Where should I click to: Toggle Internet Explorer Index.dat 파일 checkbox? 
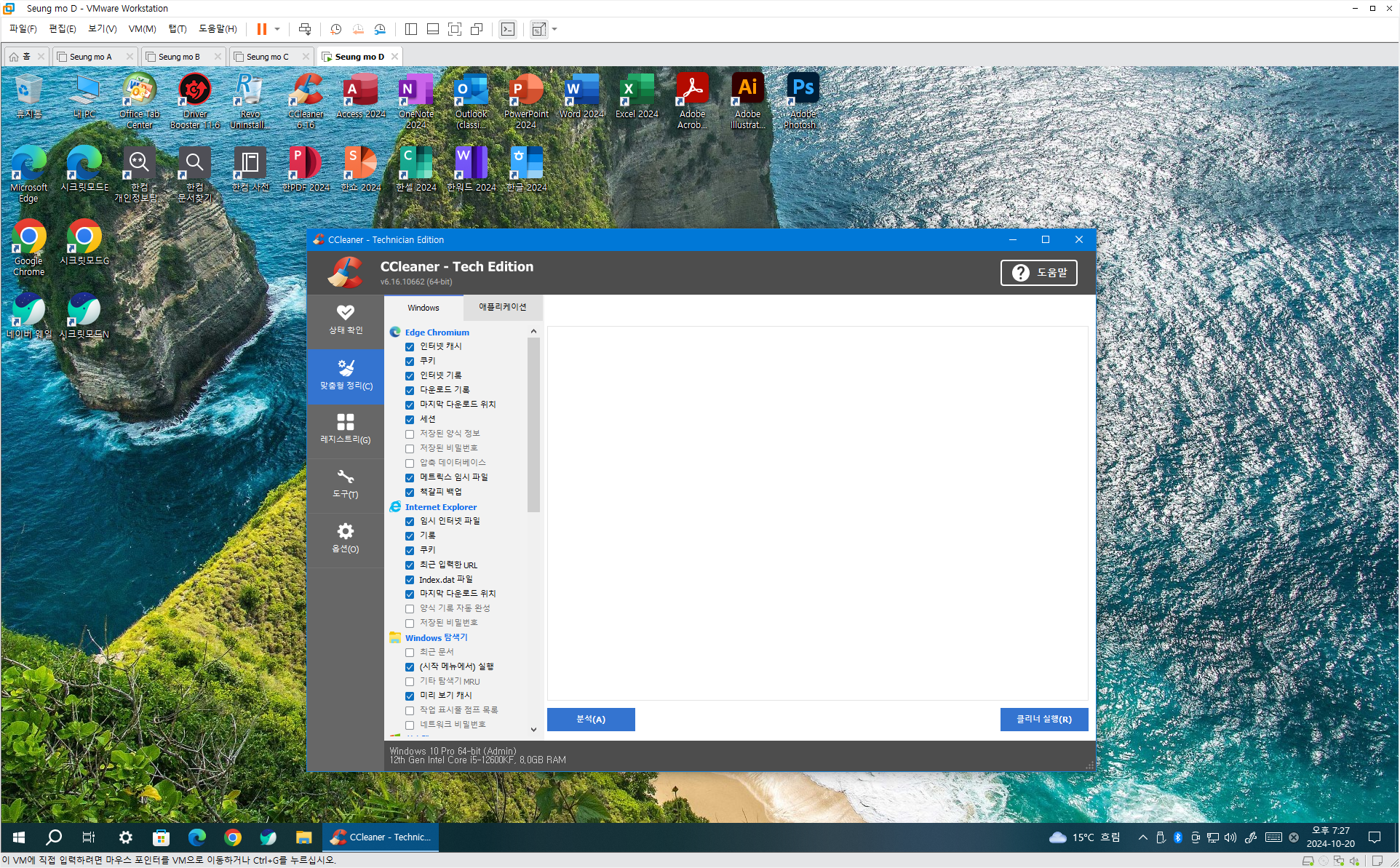point(410,580)
